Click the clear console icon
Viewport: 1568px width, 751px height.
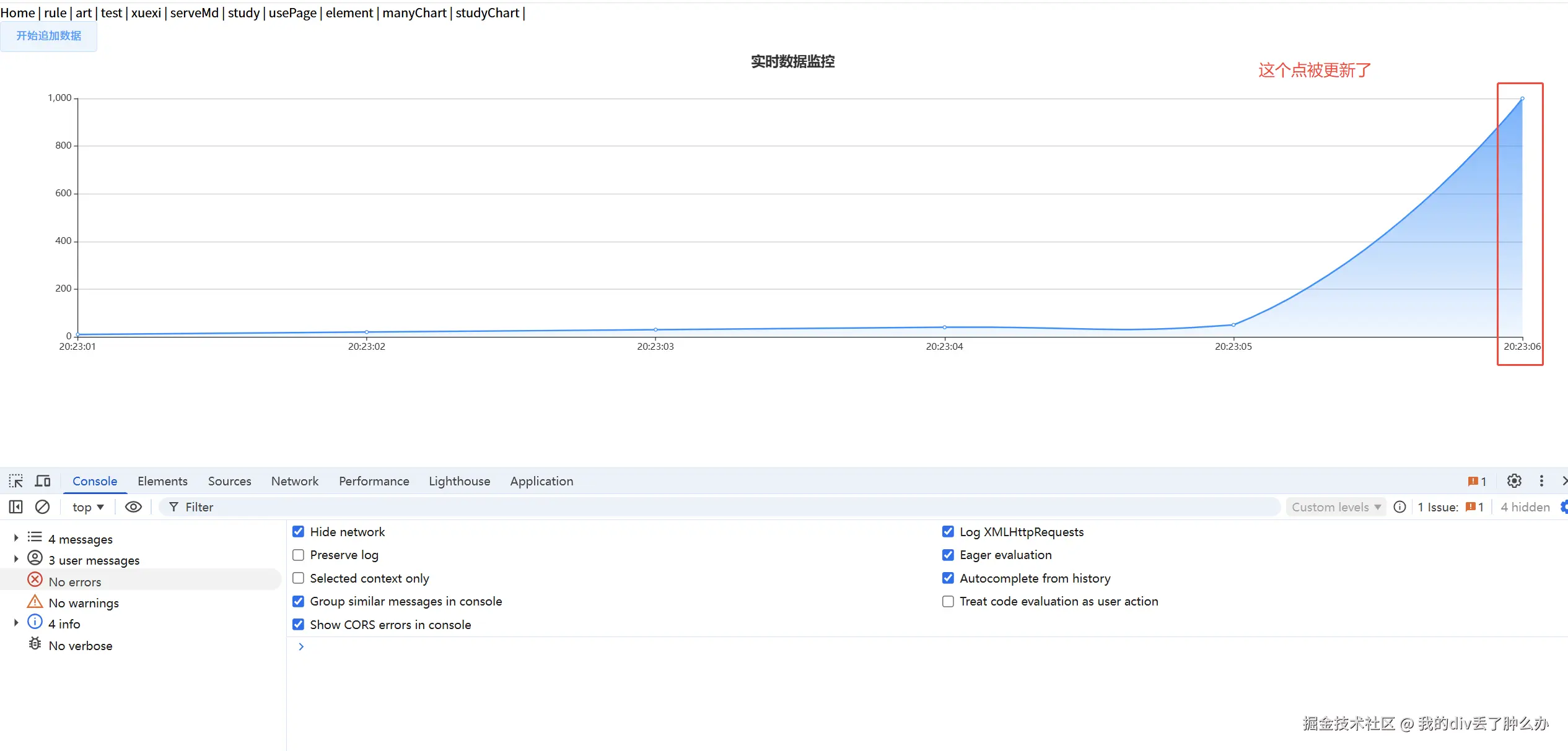pyautogui.click(x=42, y=507)
